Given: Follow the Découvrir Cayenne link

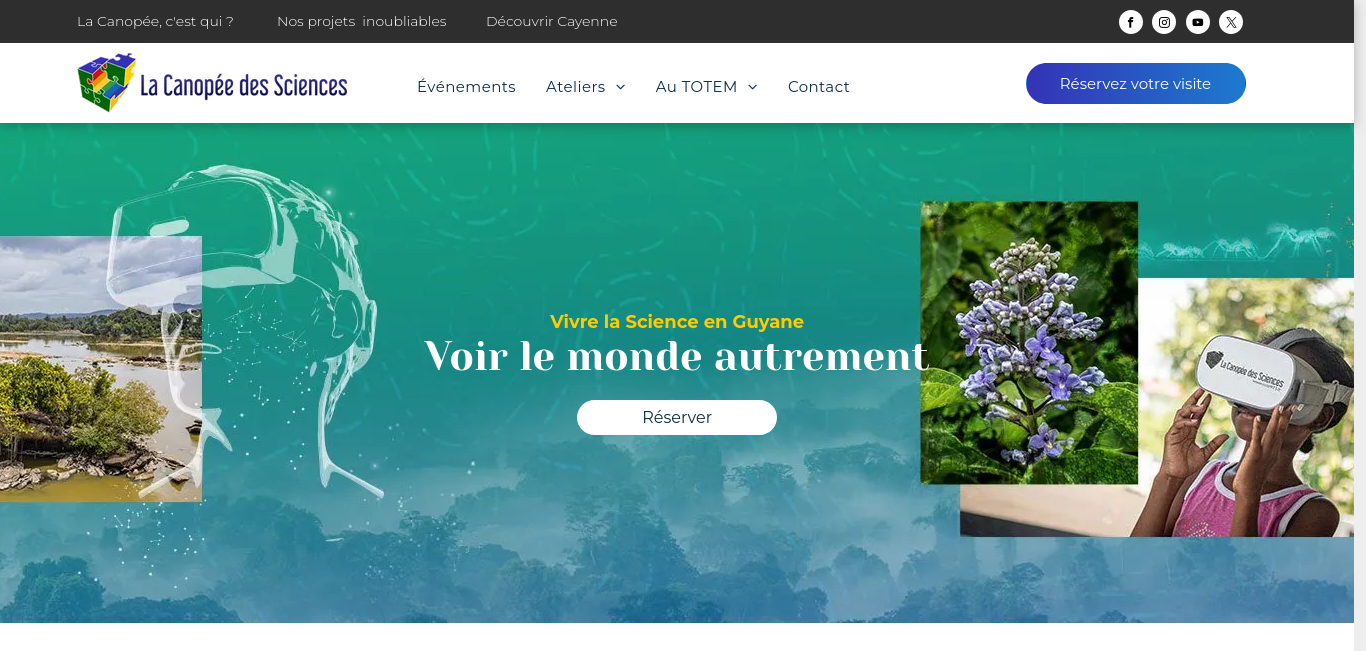Looking at the screenshot, I should click(552, 21).
